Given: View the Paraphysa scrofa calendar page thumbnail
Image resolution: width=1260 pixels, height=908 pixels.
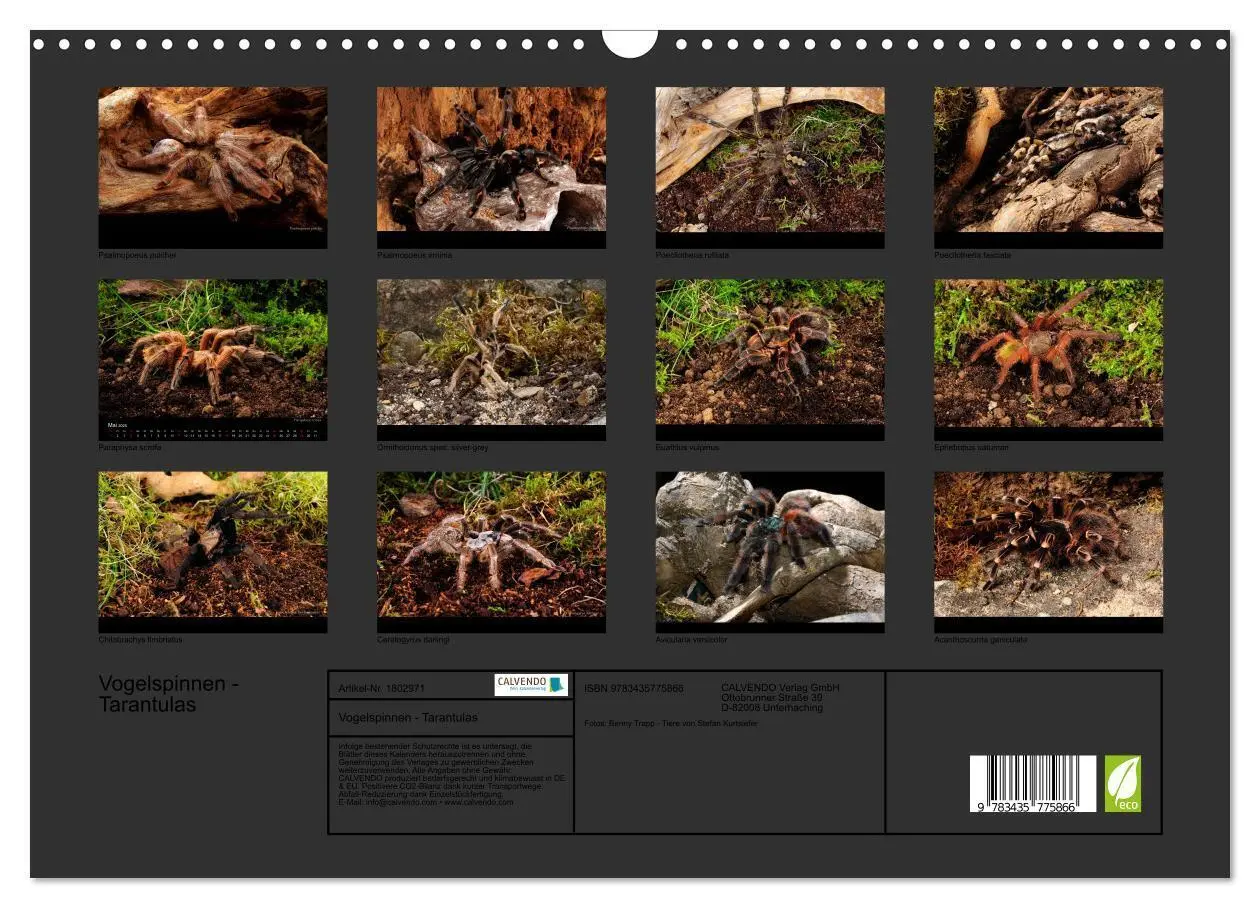Looking at the screenshot, I should pyautogui.click(x=212, y=360).
